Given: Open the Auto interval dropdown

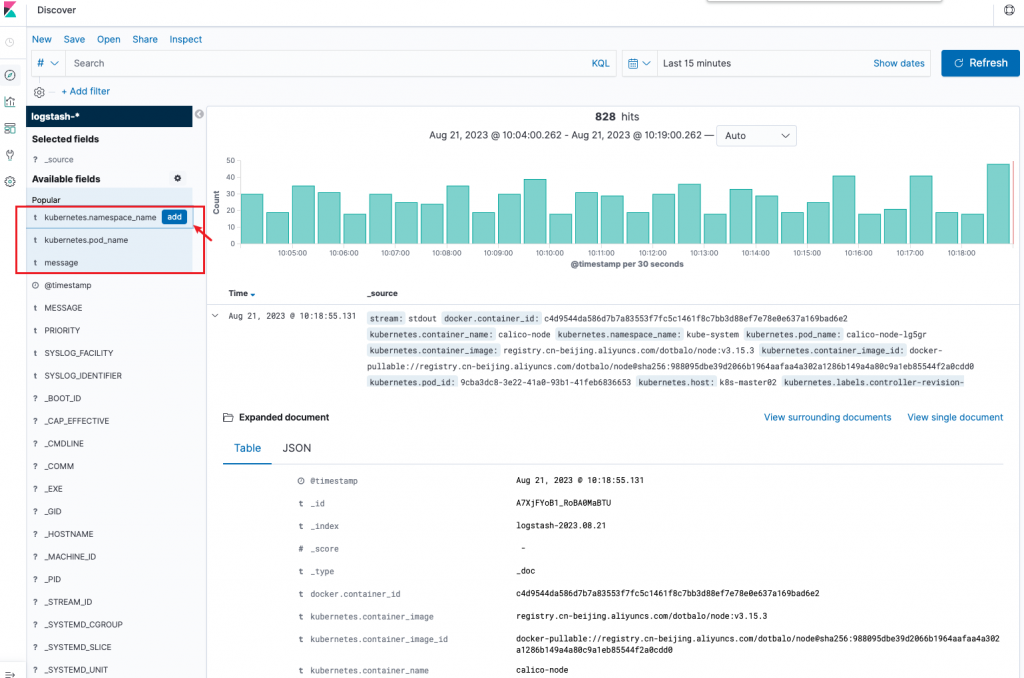Looking at the screenshot, I should (x=756, y=136).
